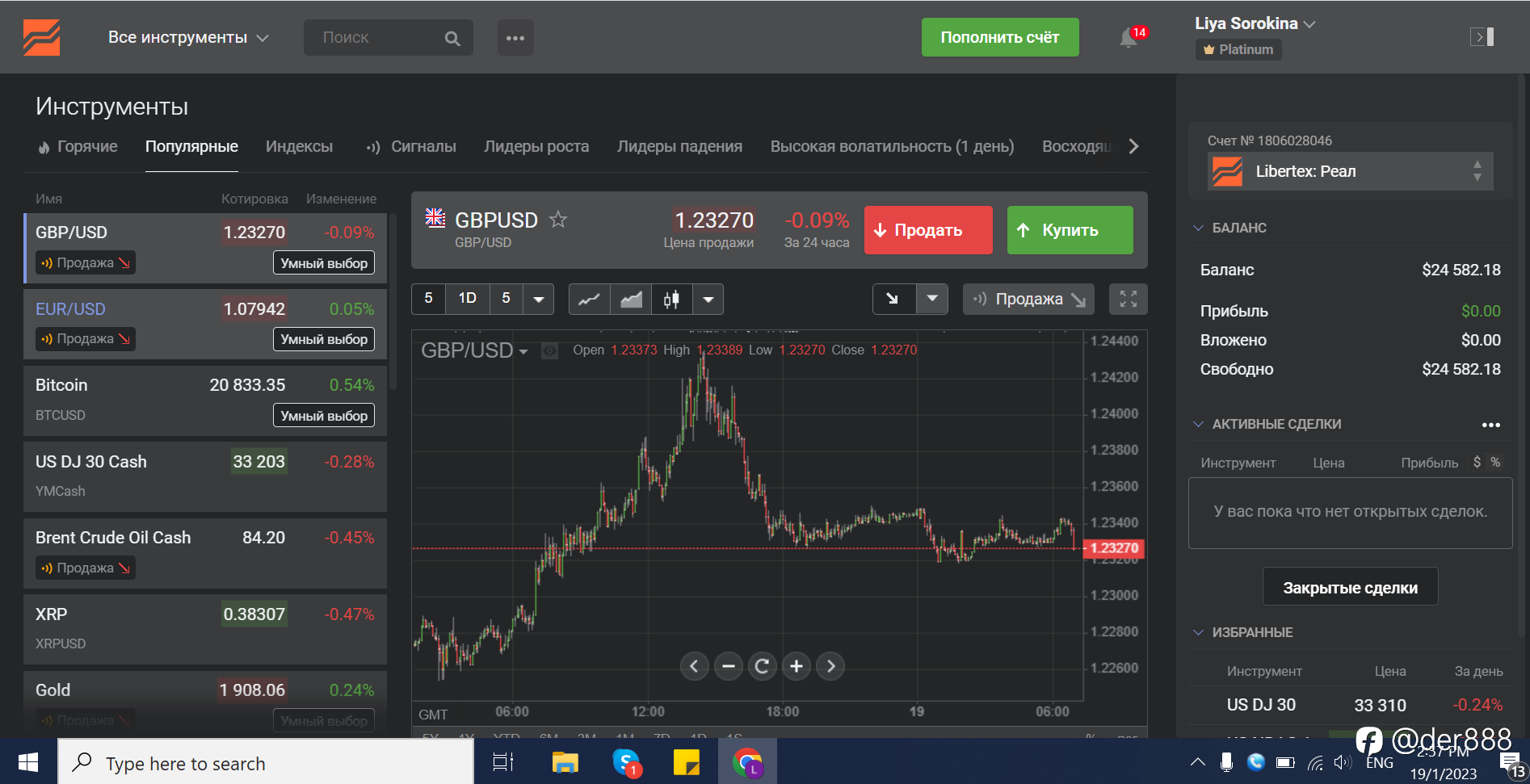Screen dimensions: 1530x784
Task: Collapse the Active Trades section
Action: 1199,424
